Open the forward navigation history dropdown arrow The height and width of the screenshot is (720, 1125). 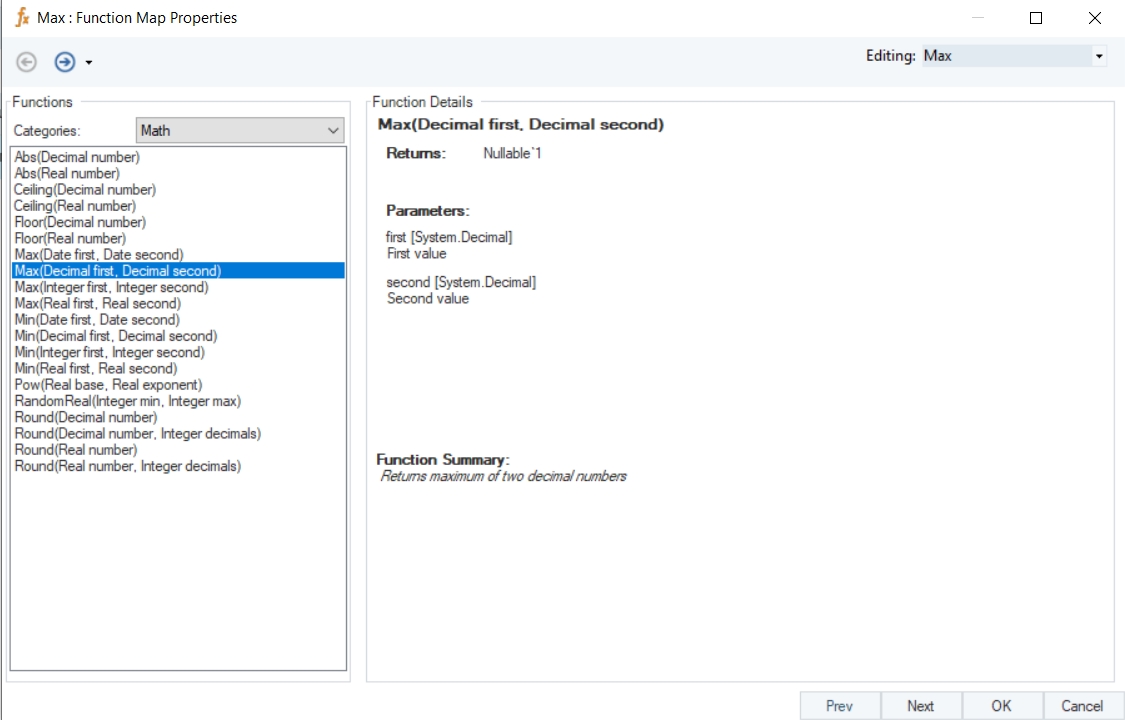[x=89, y=63]
